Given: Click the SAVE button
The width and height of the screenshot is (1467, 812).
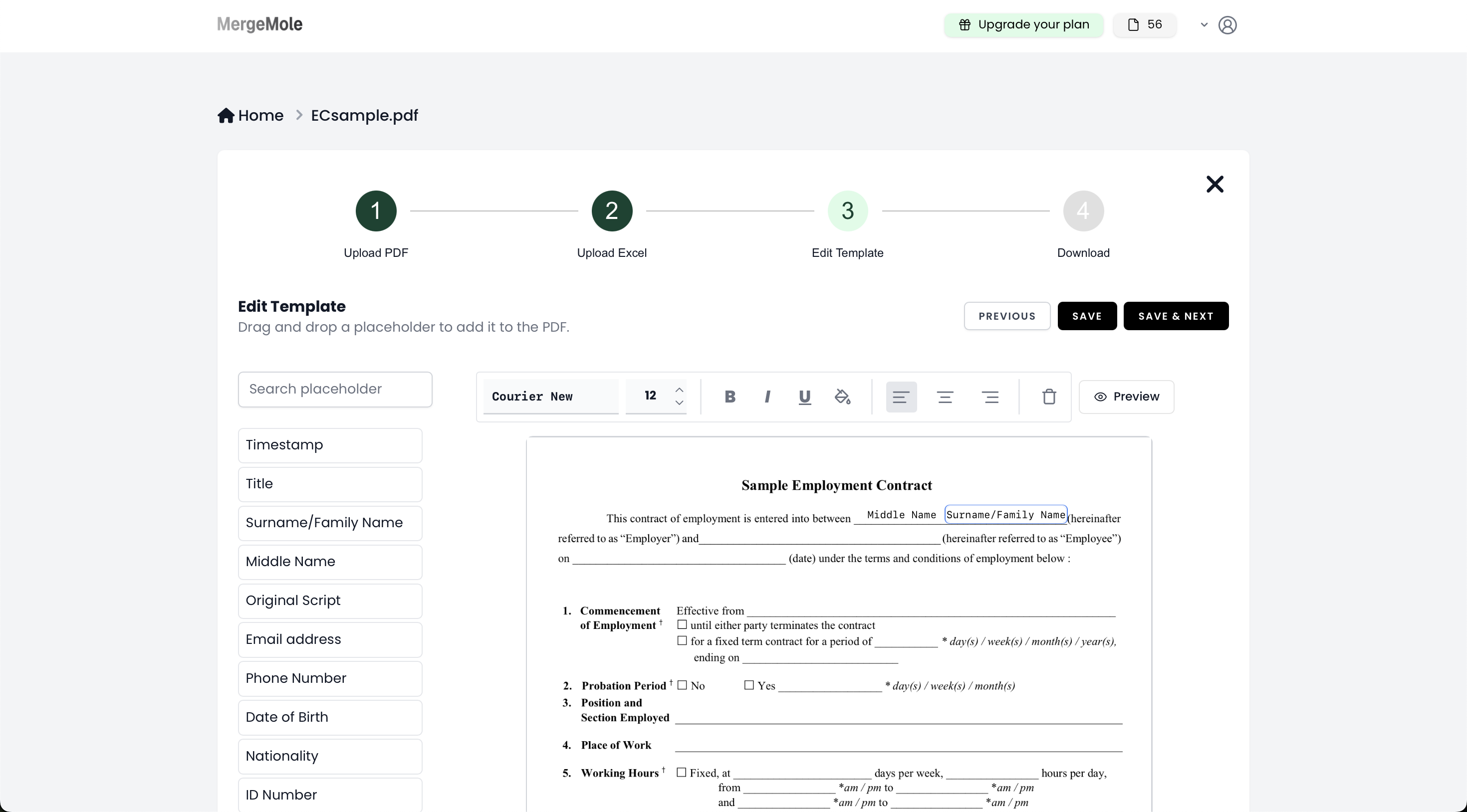Looking at the screenshot, I should coord(1087,316).
